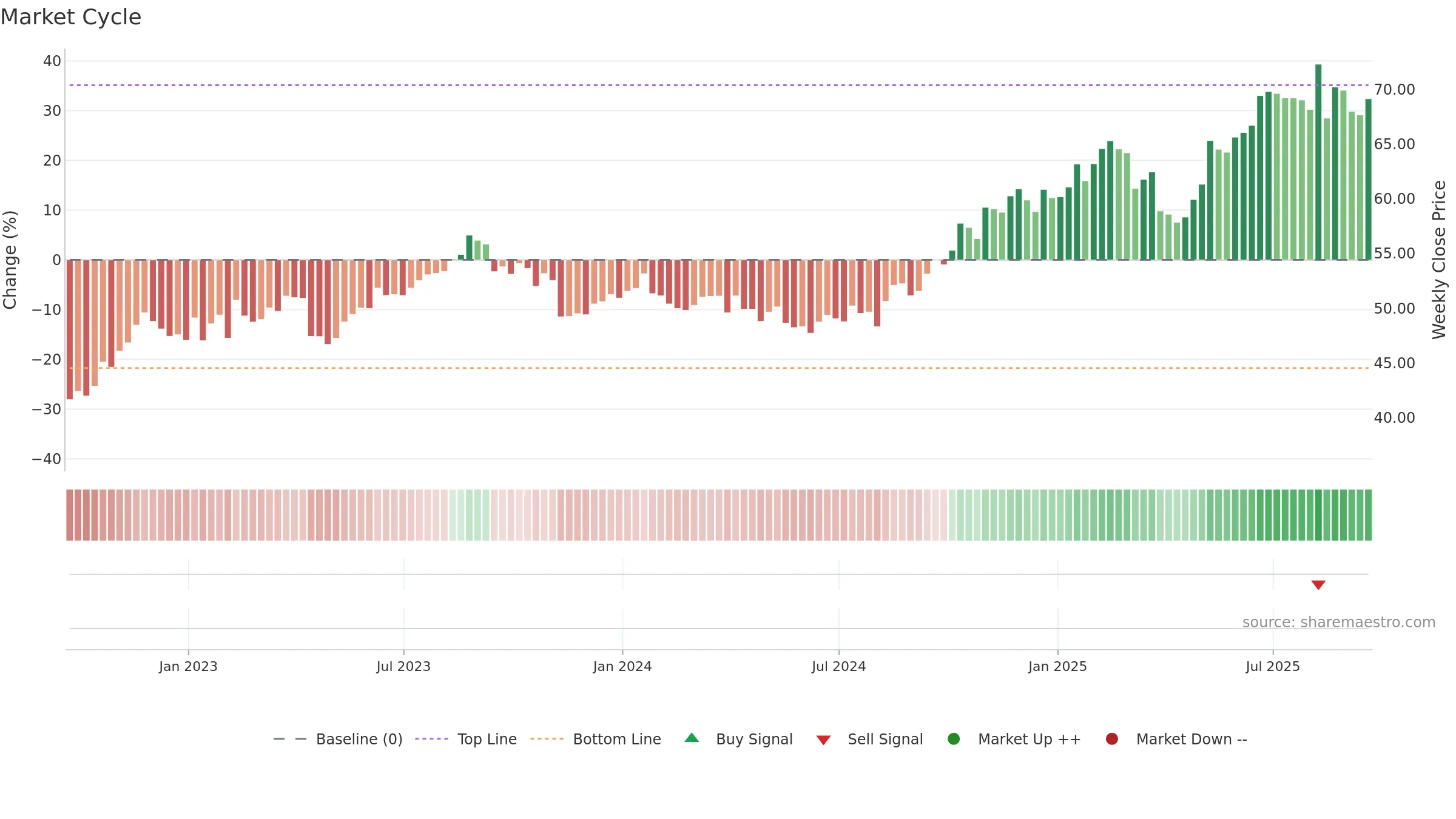Image resolution: width=1456 pixels, height=819 pixels.
Task: Click the '45.00' right axis price label
Action: (1395, 363)
